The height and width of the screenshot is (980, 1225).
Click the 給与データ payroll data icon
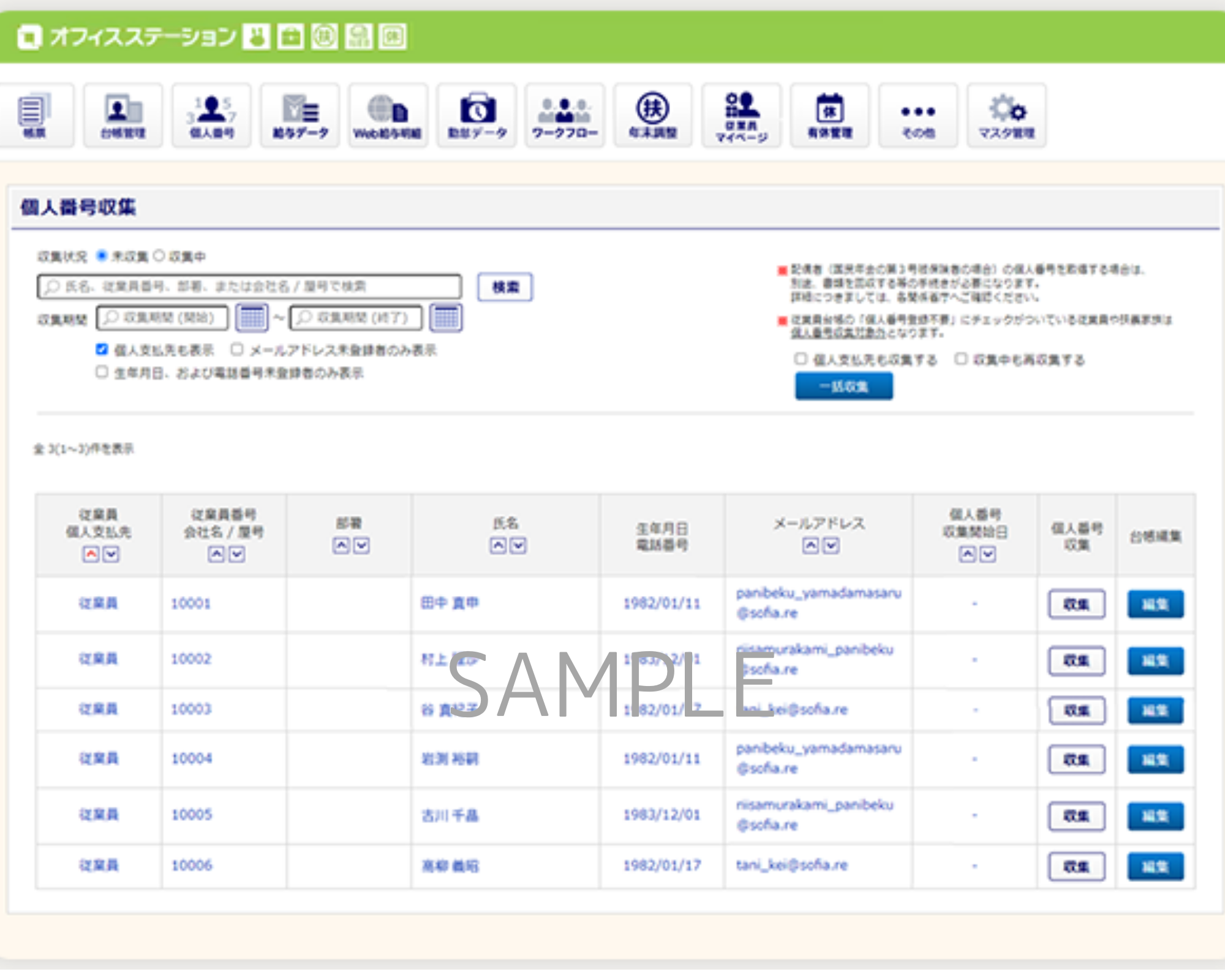click(x=300, y=116)
